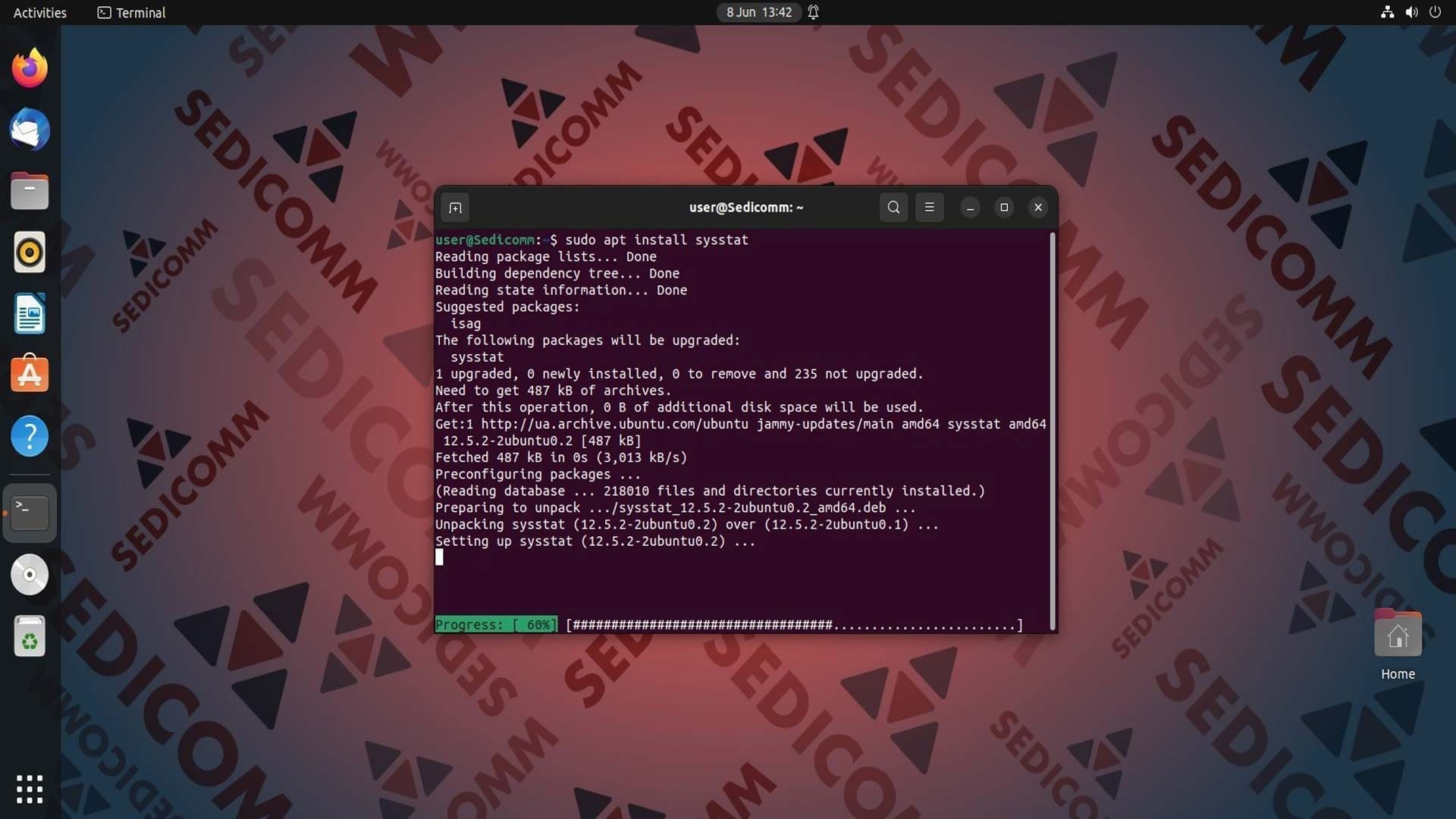Open the network status icon

pyautogui.click(x=1387, y=12)
